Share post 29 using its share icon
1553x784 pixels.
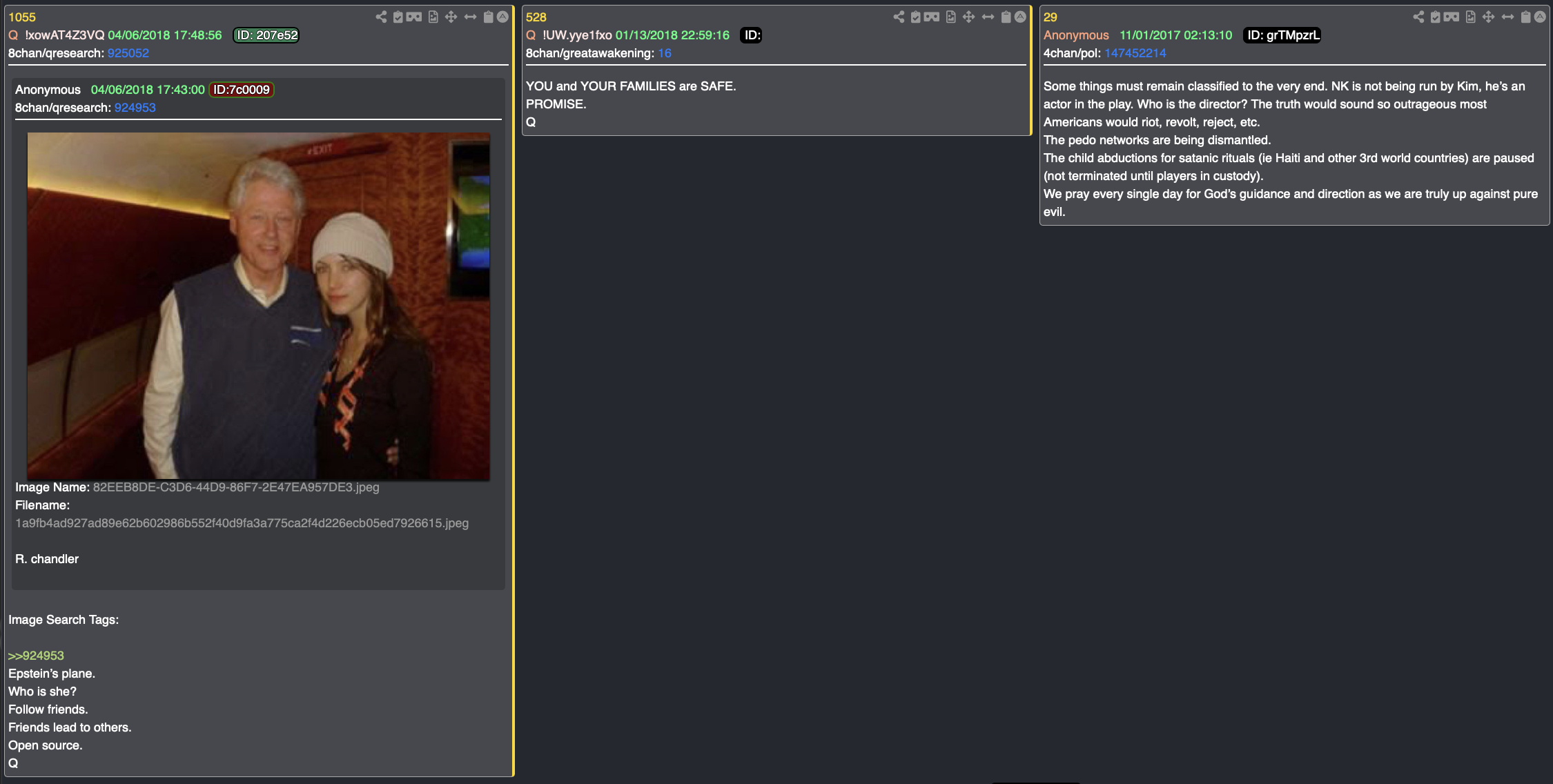[1418, 17]
